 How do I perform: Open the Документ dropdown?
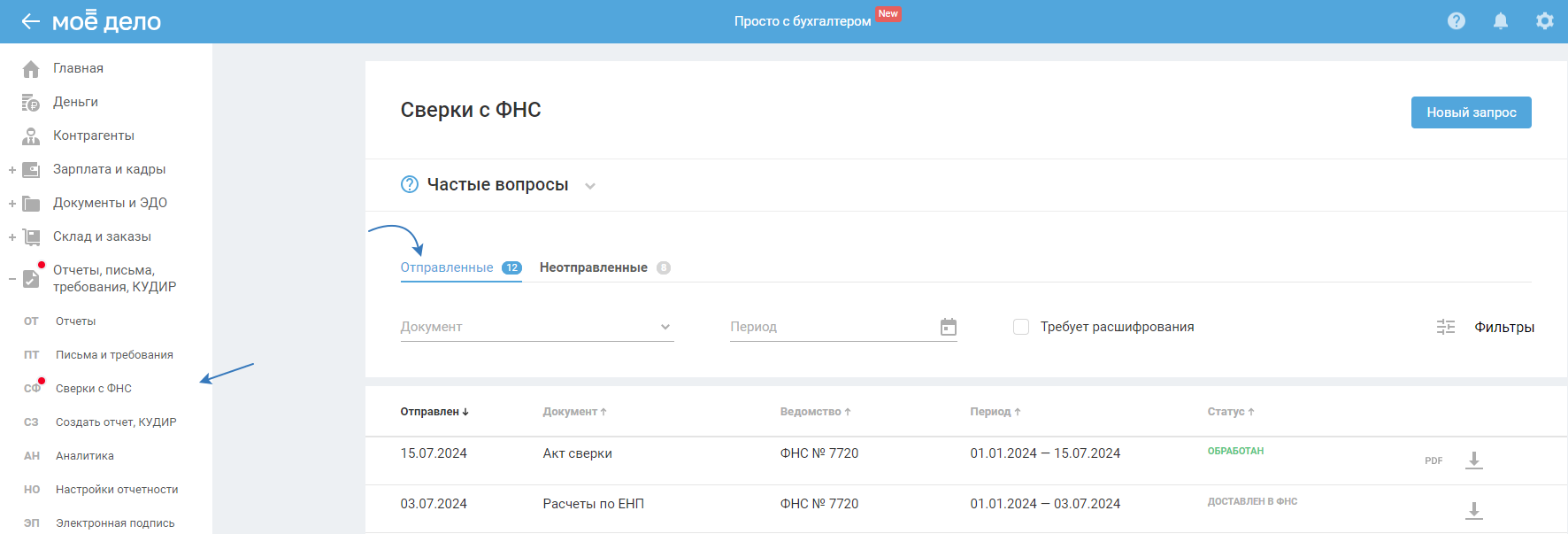537,327
